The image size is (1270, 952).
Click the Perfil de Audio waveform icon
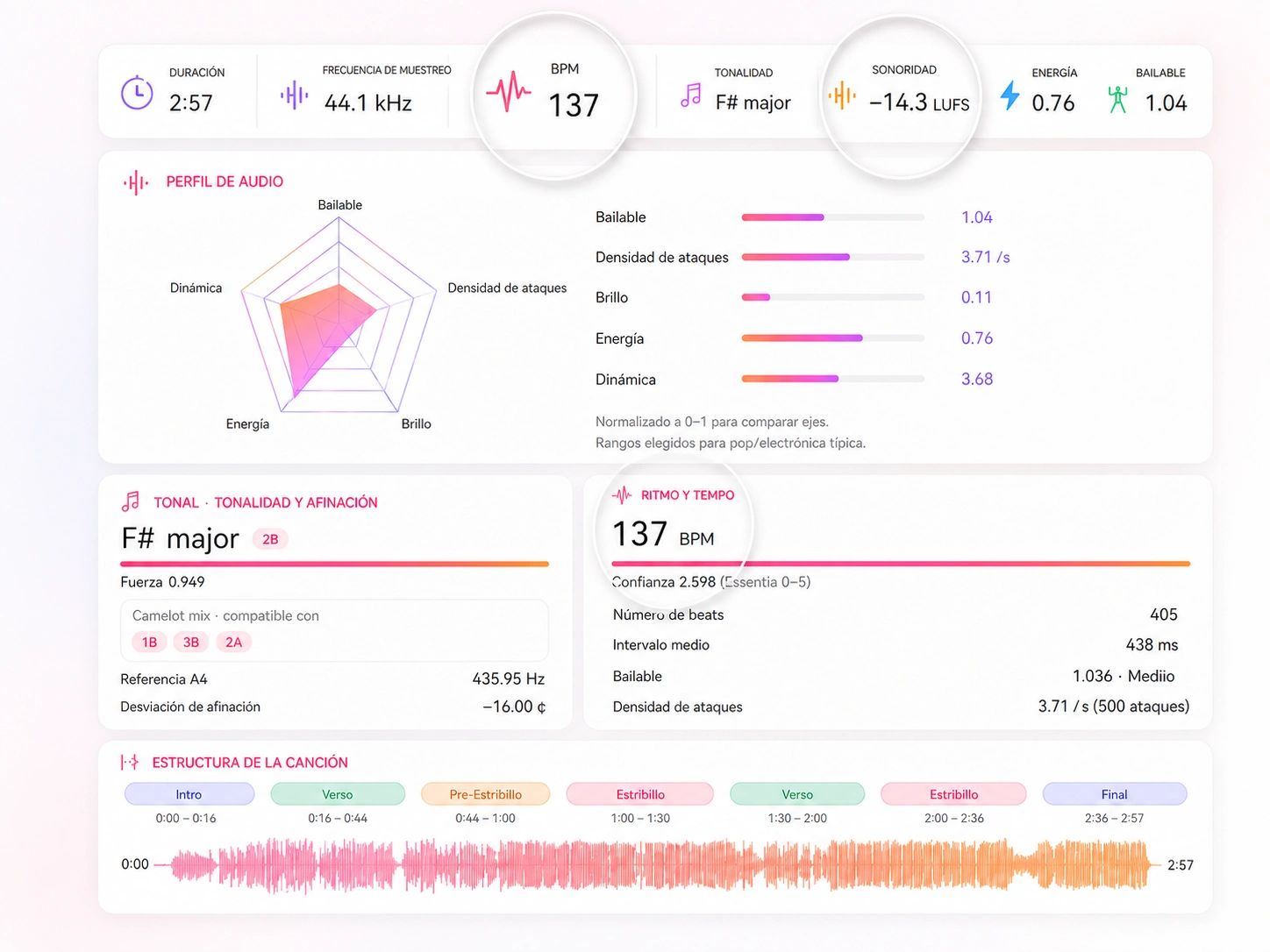[136, 182]
